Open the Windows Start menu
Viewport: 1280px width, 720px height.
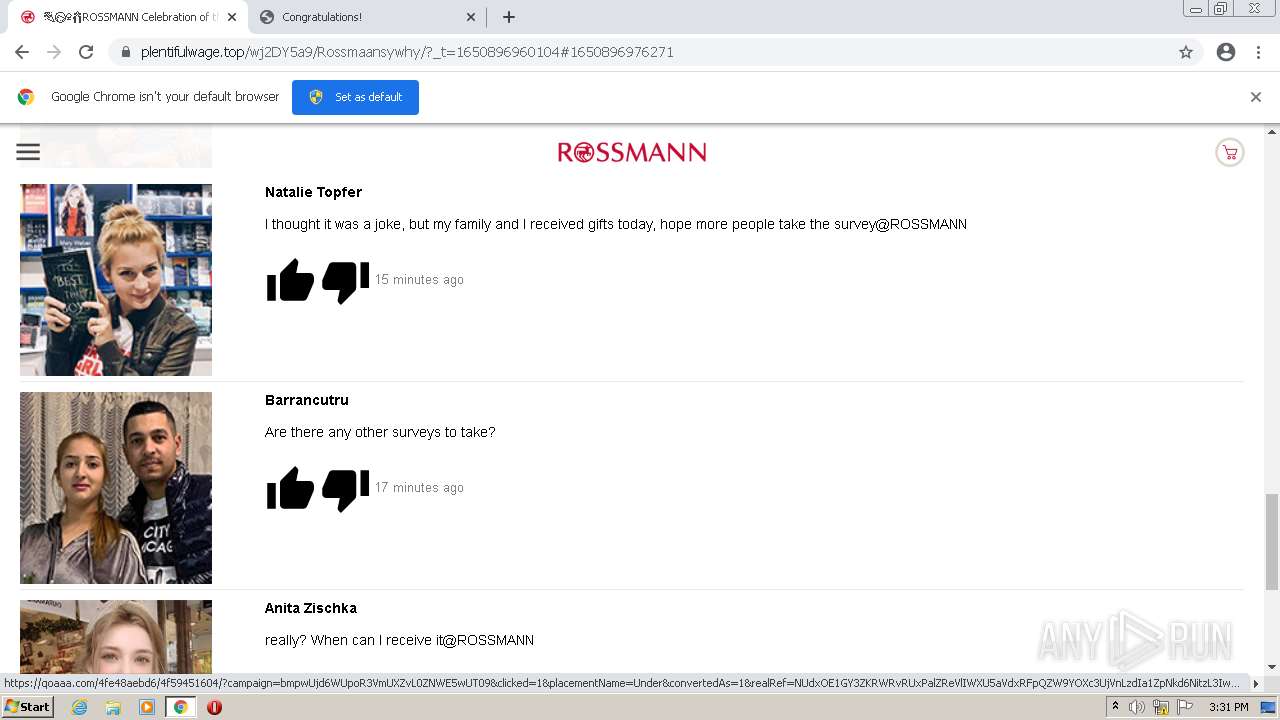coord(27,707)
